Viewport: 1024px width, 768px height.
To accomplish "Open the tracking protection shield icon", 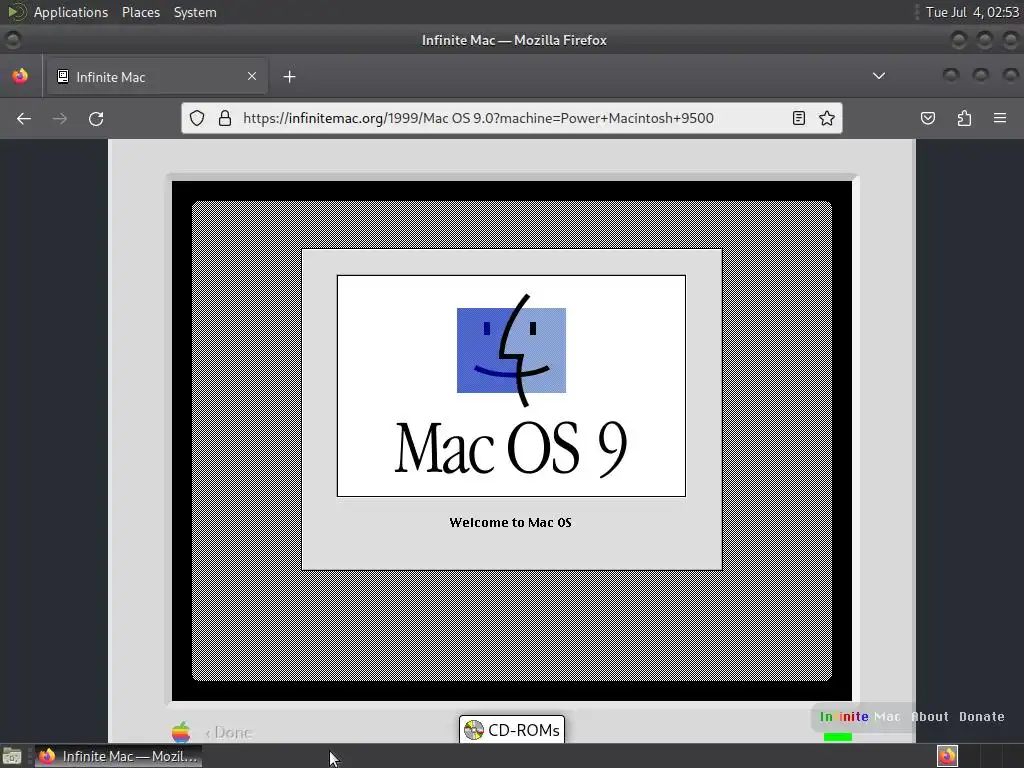I will (x=197, y=118).
